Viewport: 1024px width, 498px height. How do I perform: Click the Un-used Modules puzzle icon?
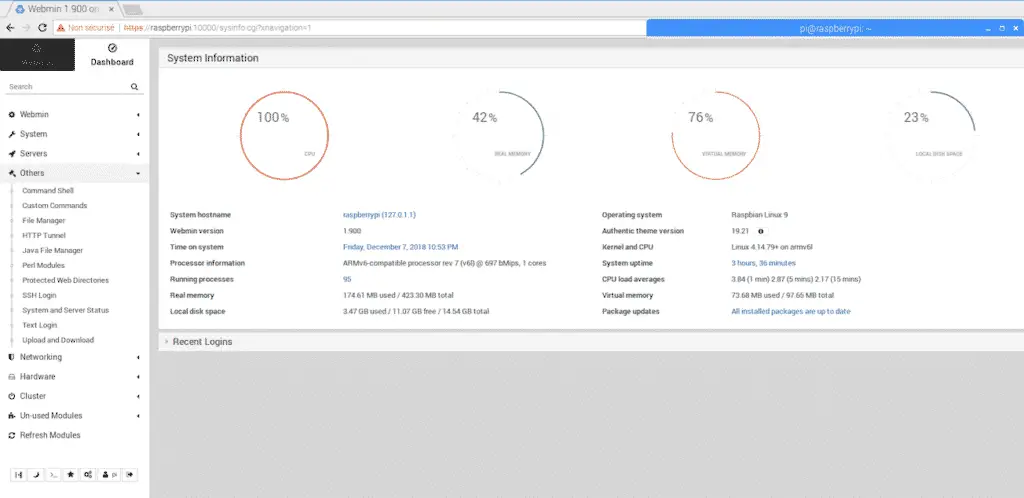(12, 416)
